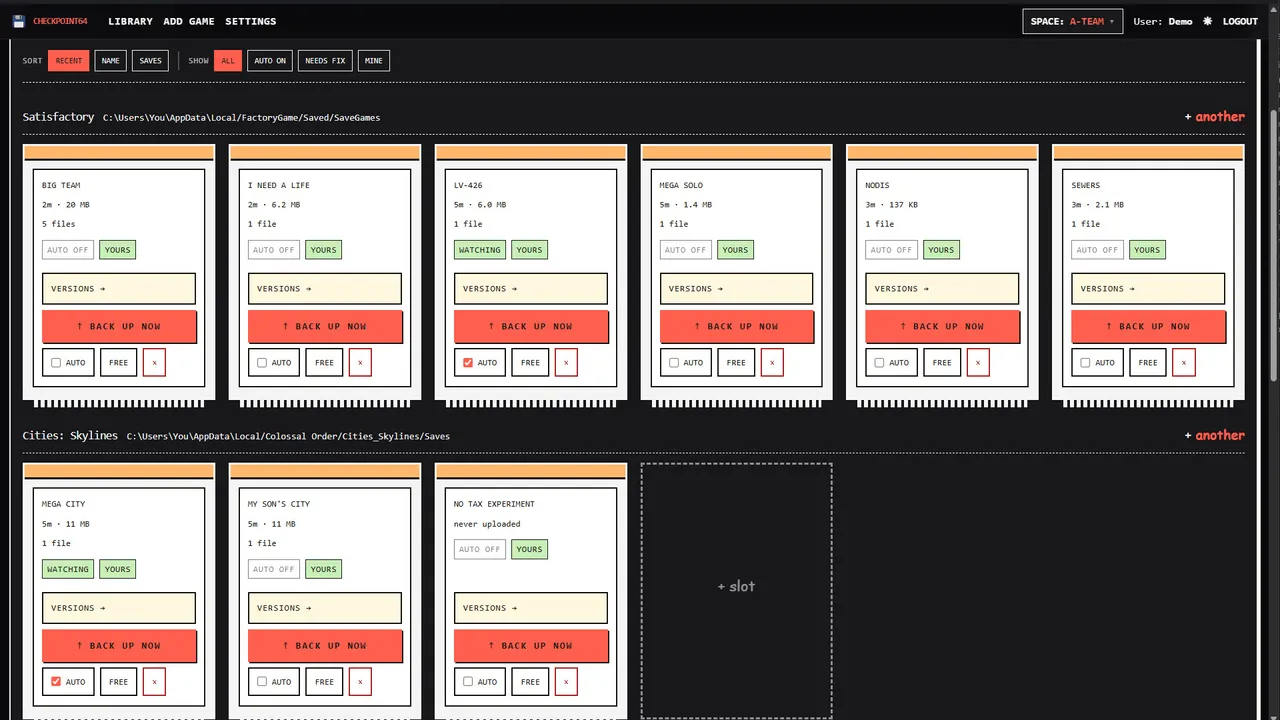1280x720 pixels.
Task: Click the x icon on NO TAX EXPERIMENT card
Action: point(566,681)
